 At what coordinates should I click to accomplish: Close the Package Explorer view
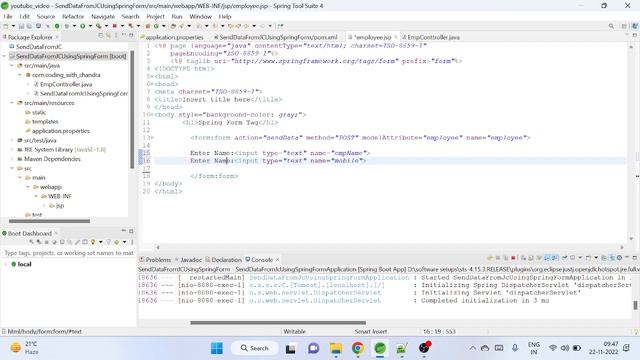coord(57,37)
